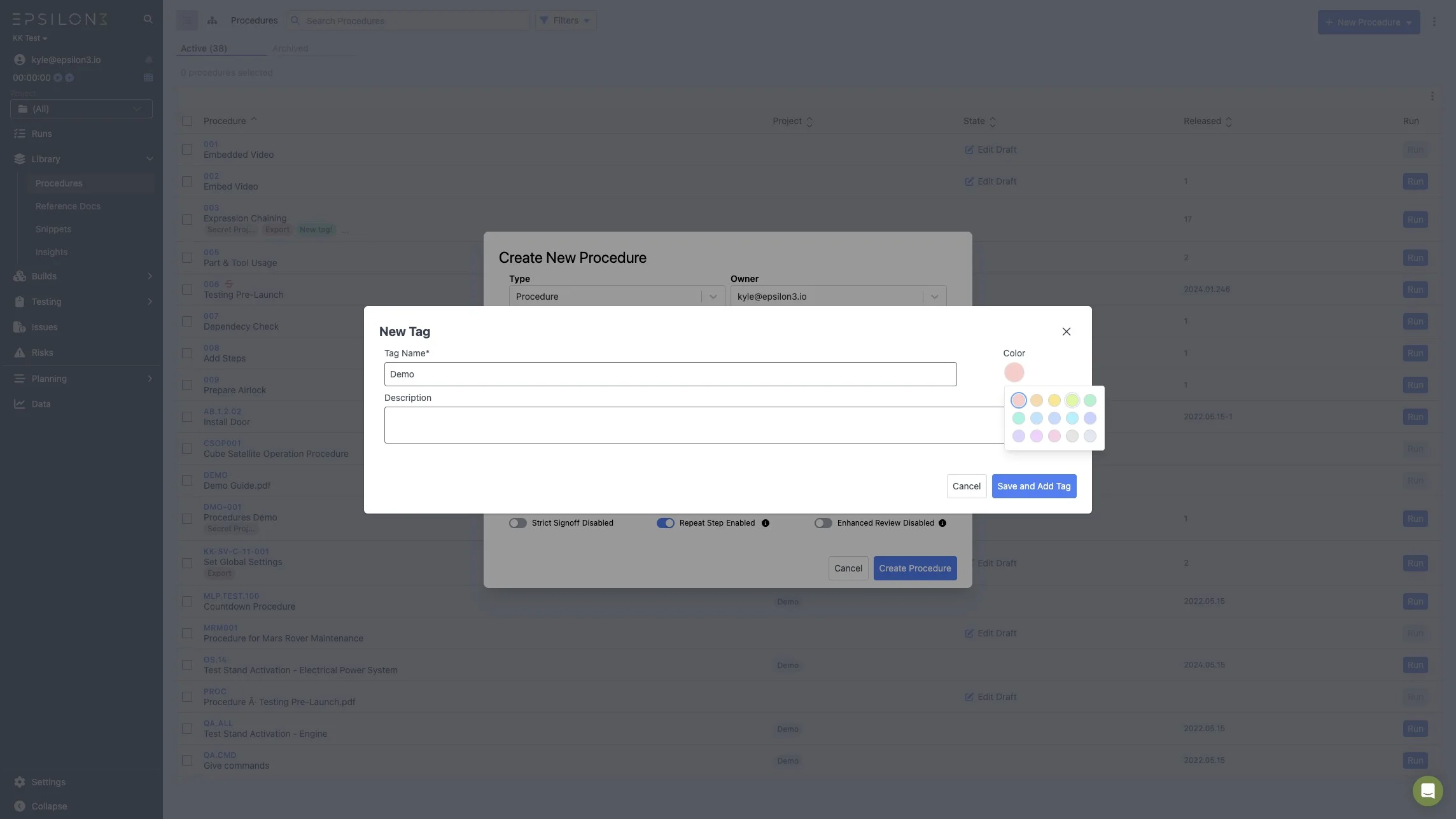Open the KK Test workspace dropdown
This screenshot has height=819, width=1456.
point(30,38)
